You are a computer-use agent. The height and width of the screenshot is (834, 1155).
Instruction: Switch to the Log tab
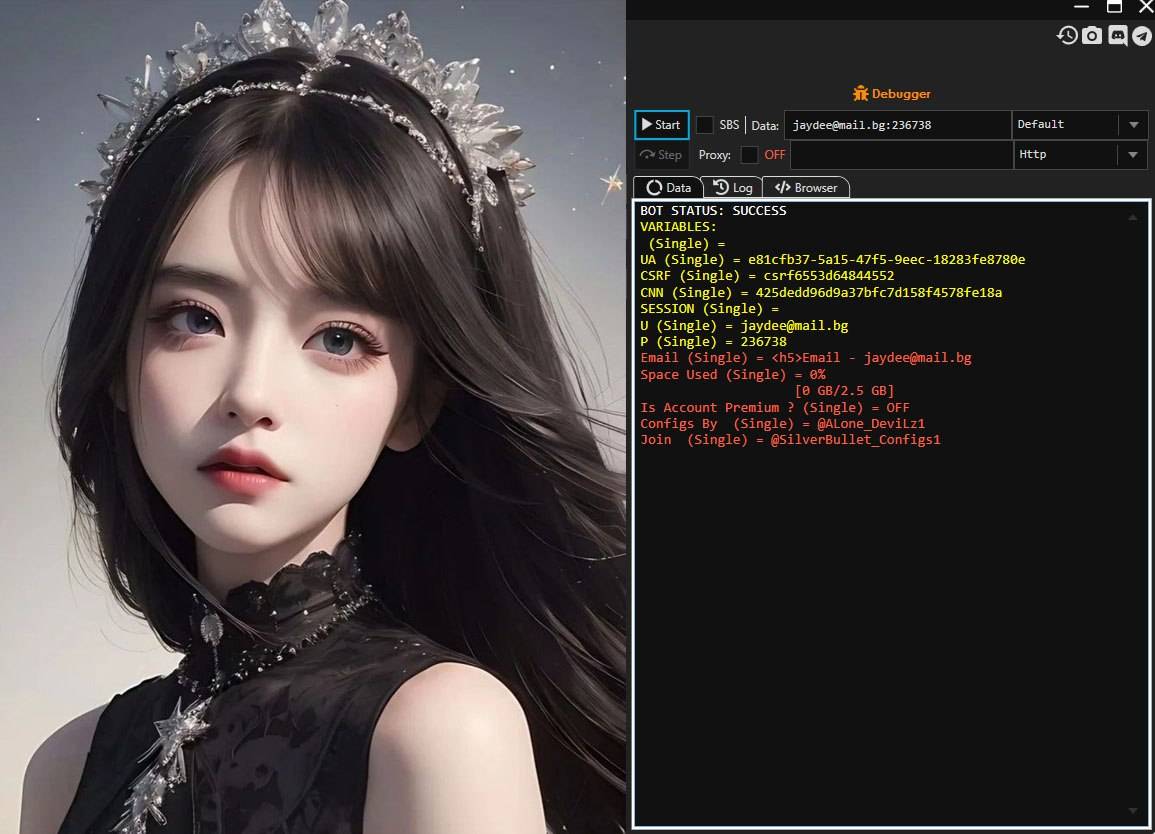click(x=733, y=187)
